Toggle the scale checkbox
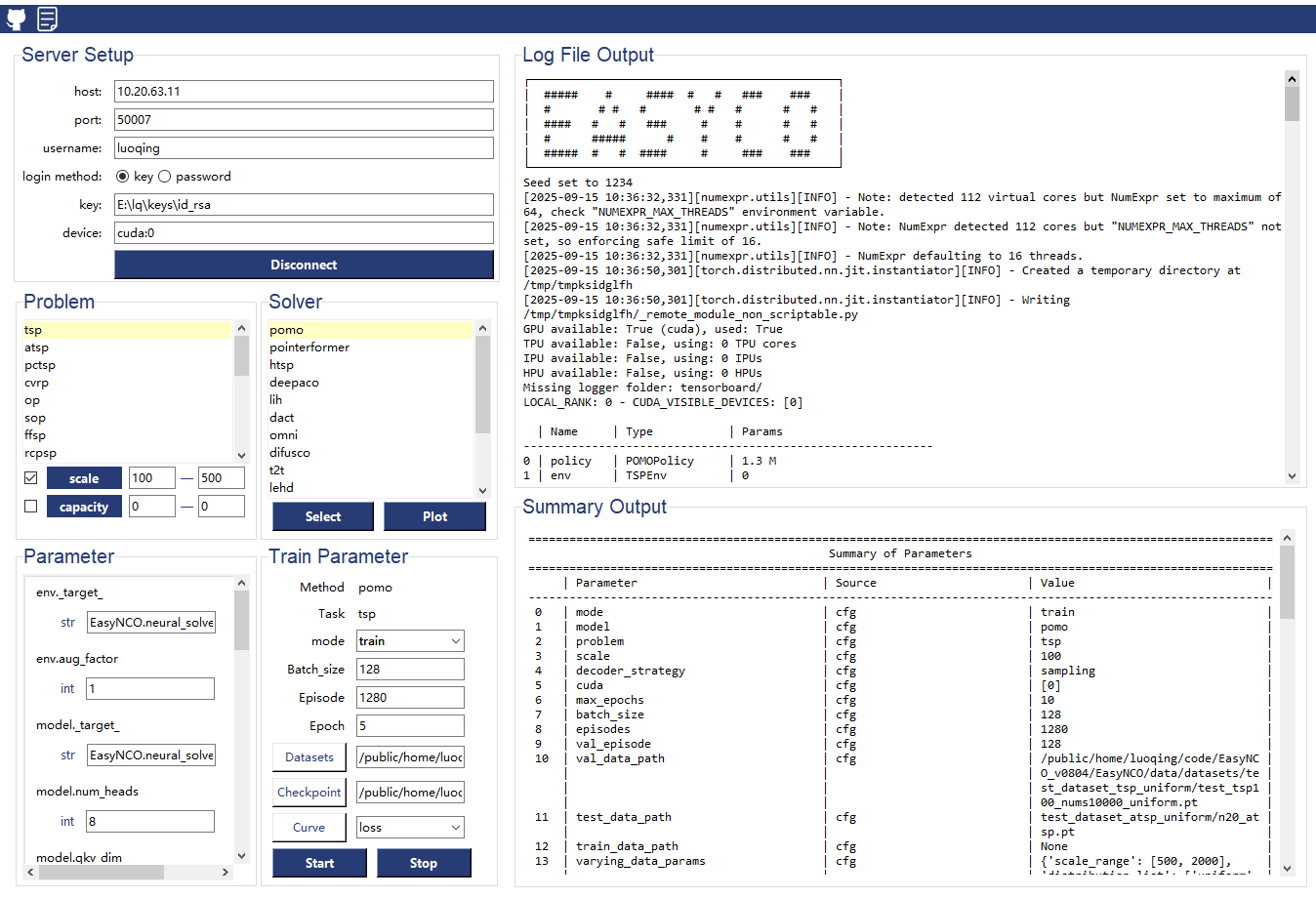 click(30, 478)
